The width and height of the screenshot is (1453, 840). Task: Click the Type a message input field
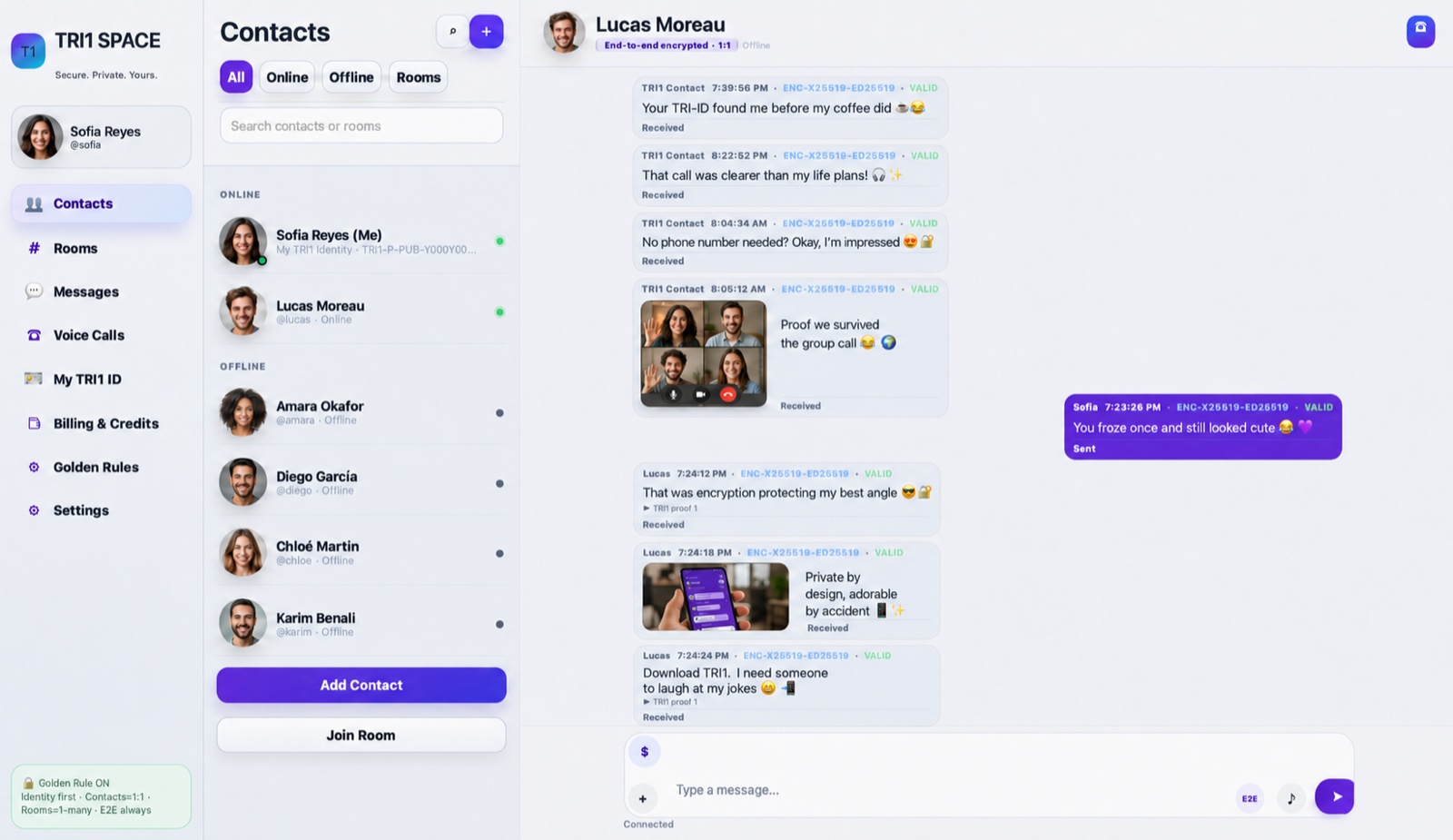949,790
